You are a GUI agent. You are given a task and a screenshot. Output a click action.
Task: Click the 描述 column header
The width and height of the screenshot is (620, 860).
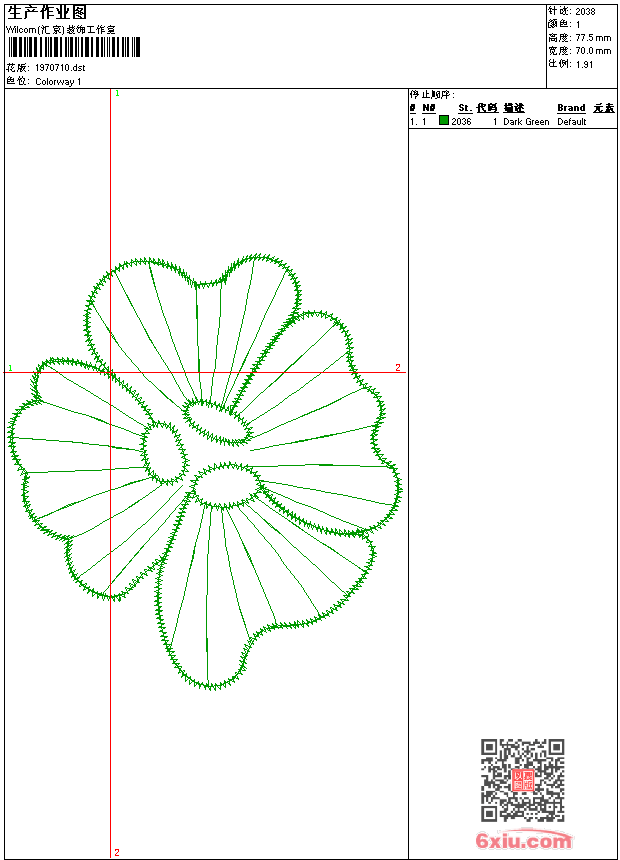pos(513,108)
